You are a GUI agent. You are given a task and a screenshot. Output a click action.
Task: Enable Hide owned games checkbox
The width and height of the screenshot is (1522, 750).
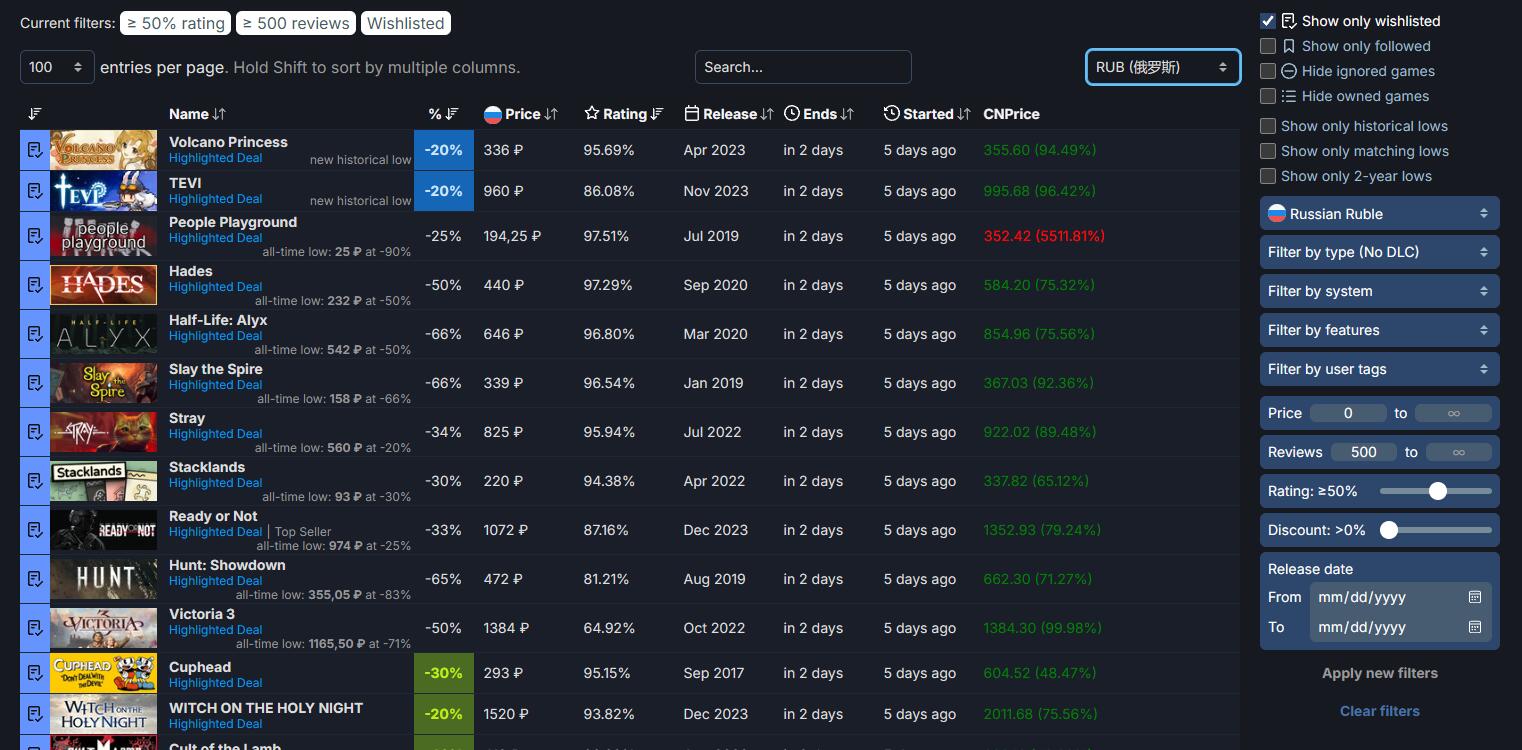(1268, 96)
